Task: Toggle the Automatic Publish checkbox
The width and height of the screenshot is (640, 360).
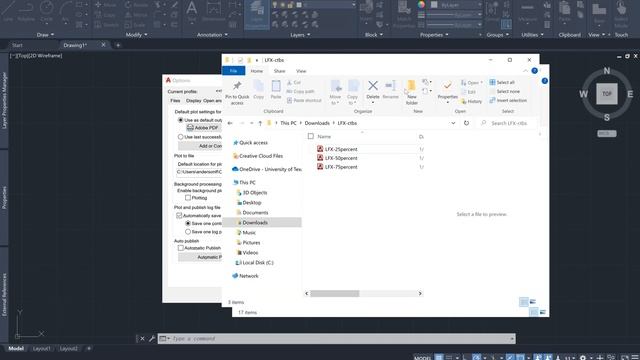Action: (x=180, y=248)
